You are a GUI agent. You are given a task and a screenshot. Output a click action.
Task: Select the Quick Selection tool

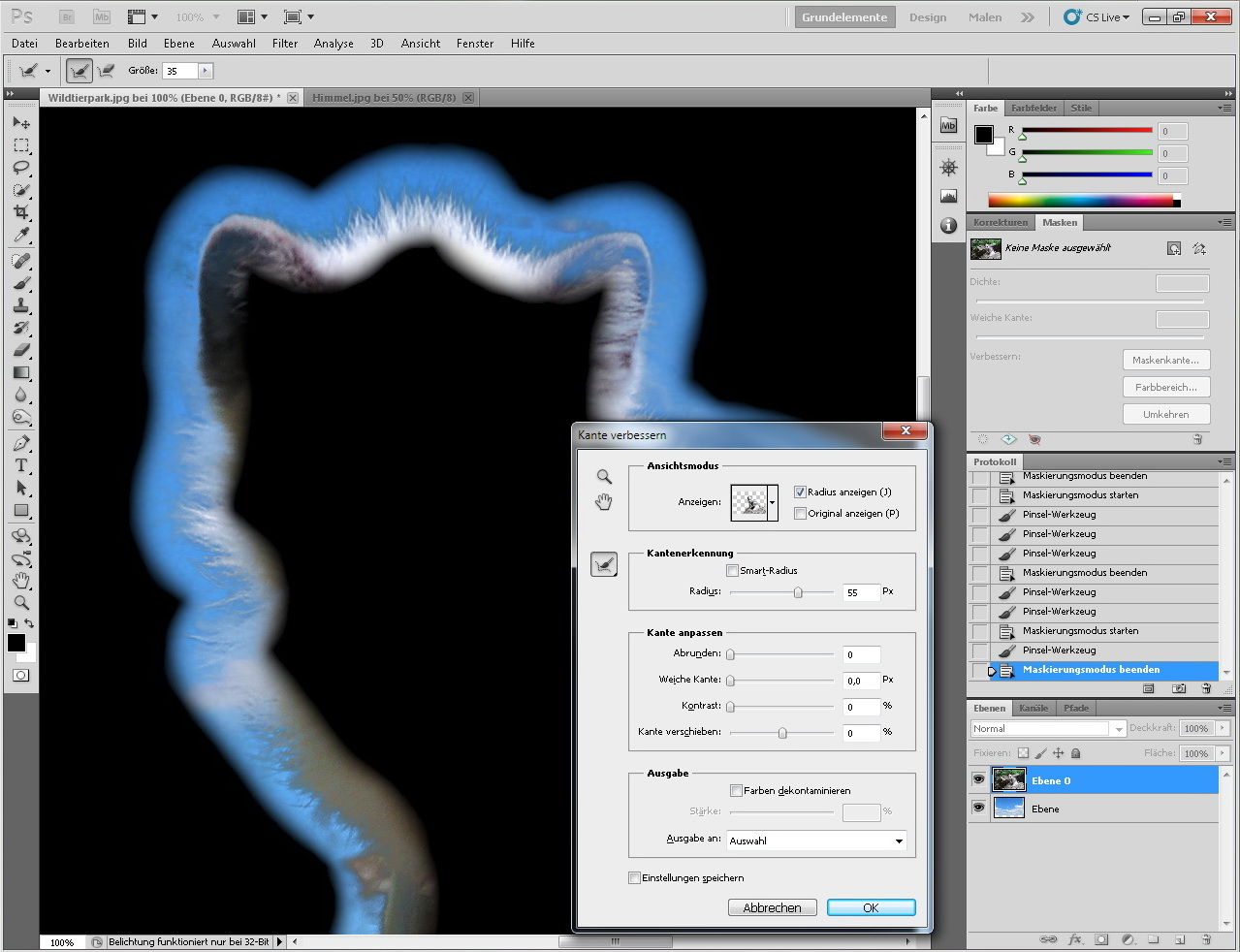pyautogui.click(x=21, y=190)
